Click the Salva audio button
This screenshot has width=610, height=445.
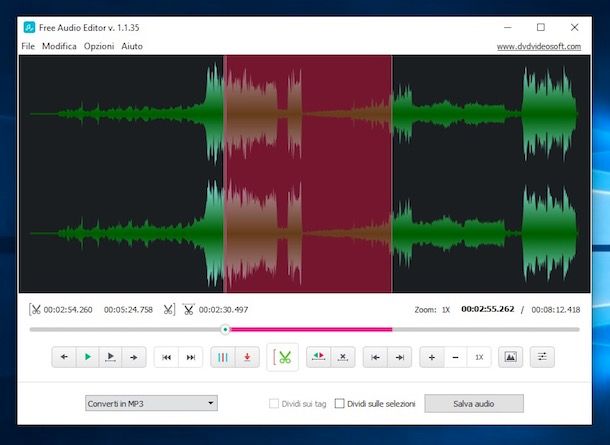[x=474, y=403]
